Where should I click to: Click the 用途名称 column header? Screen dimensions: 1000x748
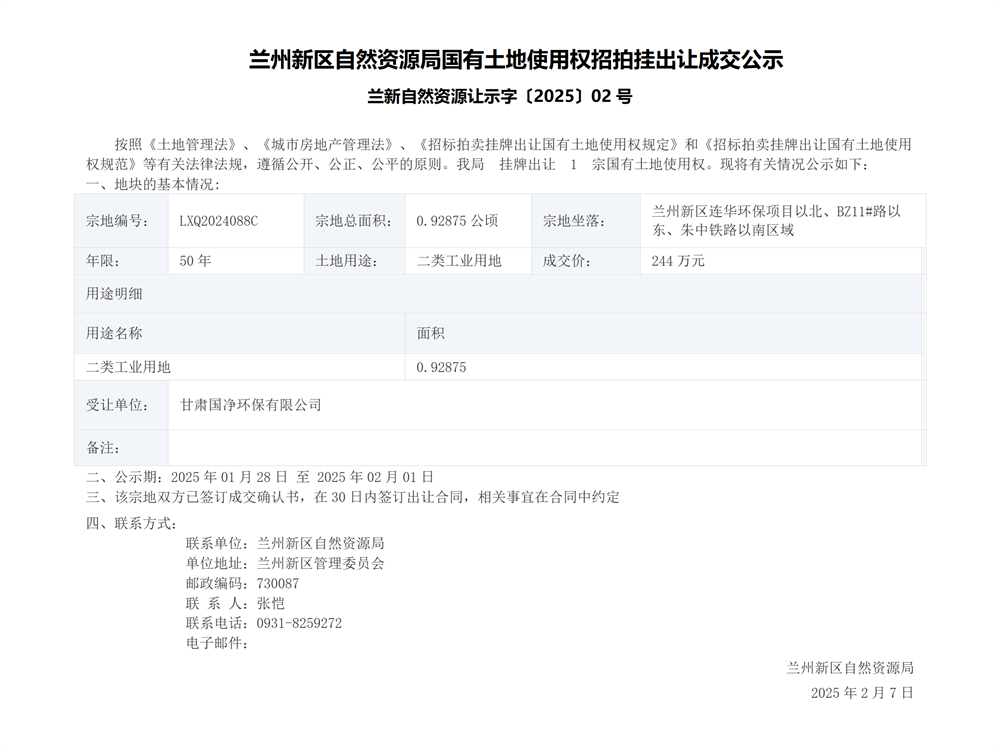114,333
